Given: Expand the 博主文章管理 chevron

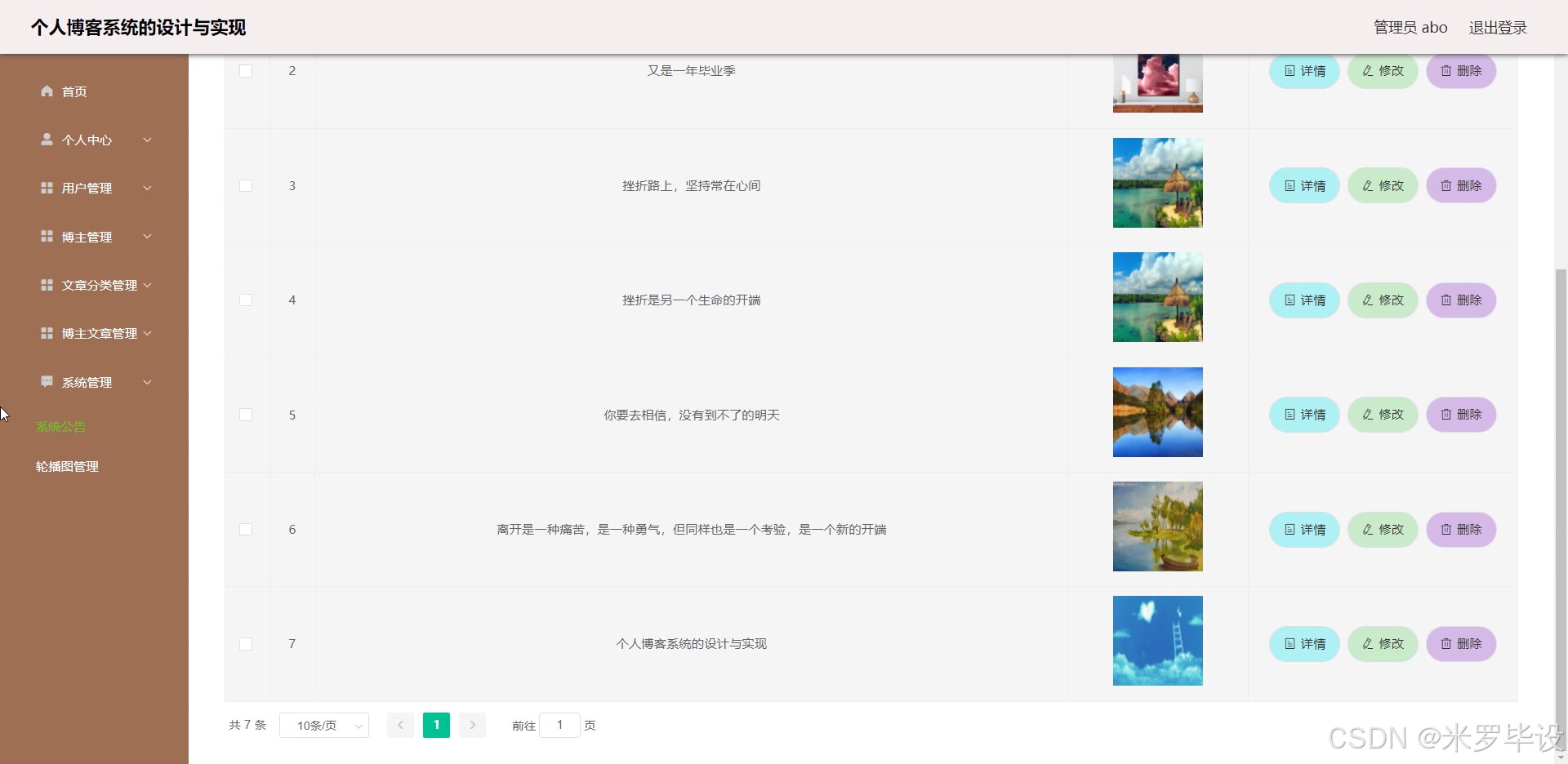Looking at the screenshot, I should point(147,333).
